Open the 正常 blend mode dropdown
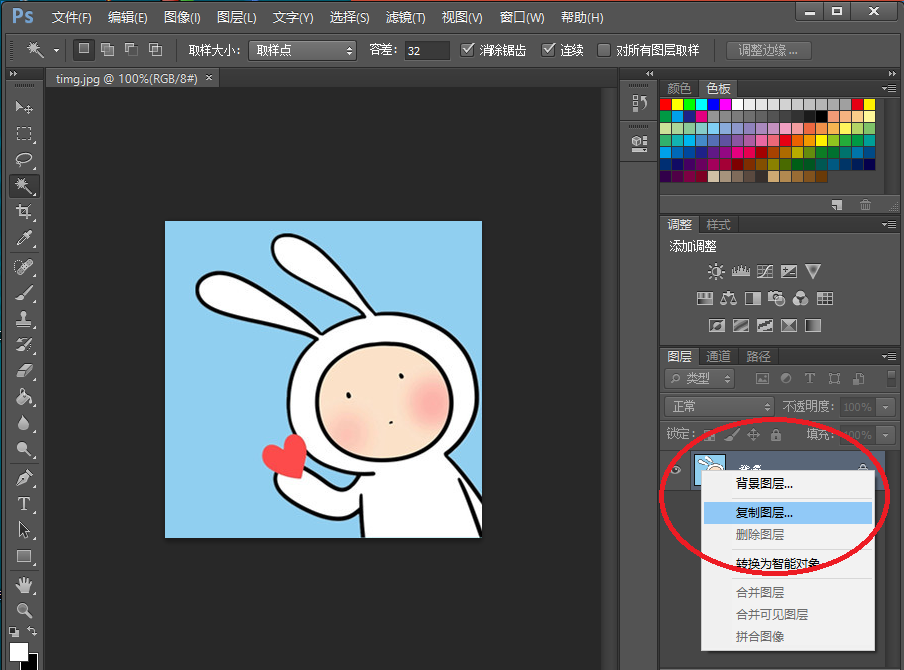904x670 pixels. coord(720,407)
